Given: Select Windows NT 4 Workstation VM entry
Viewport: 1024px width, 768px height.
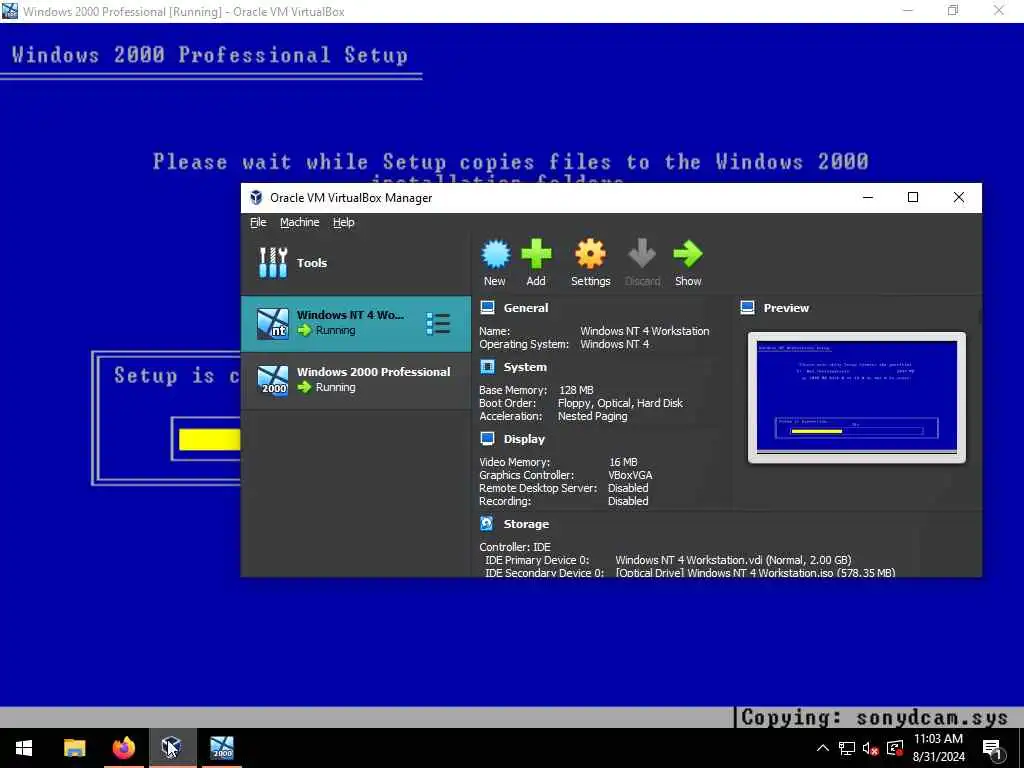Looking at the screenshot, I should click(356, 324).
